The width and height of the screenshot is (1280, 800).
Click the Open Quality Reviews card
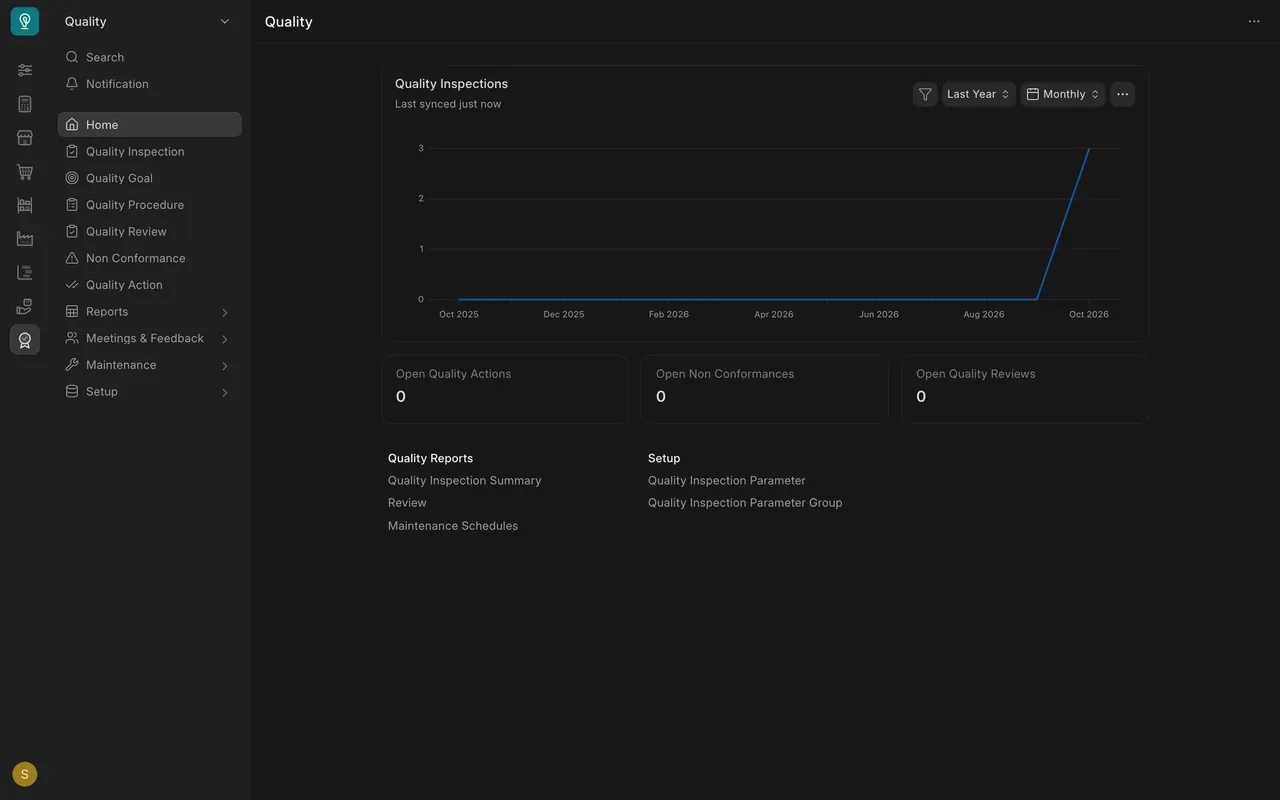coord(1025,388)
